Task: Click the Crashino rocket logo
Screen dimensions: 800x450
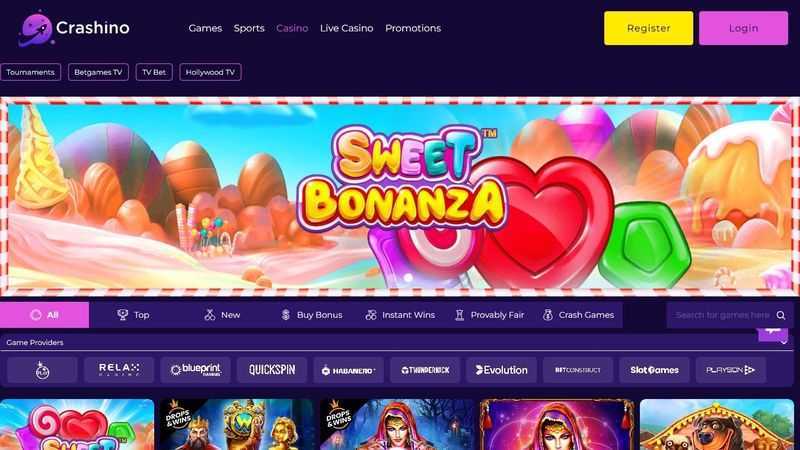Action: pos(36,29)
